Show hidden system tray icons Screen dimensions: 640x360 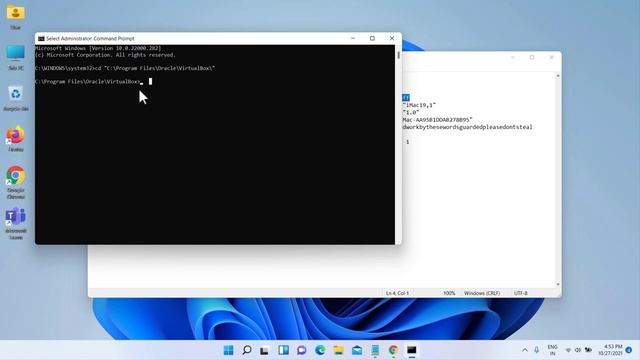pos(525,350)
